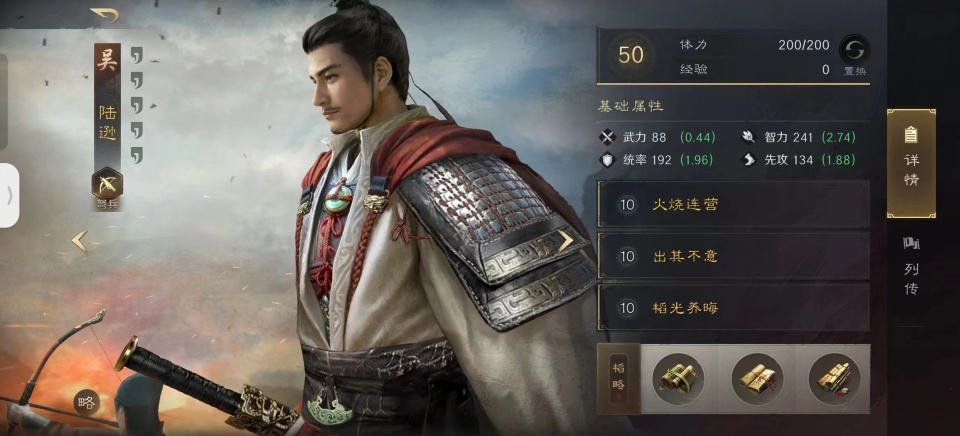
Task: Tap the 统率 shield attribute icon
Action: [x=607, y=160]
